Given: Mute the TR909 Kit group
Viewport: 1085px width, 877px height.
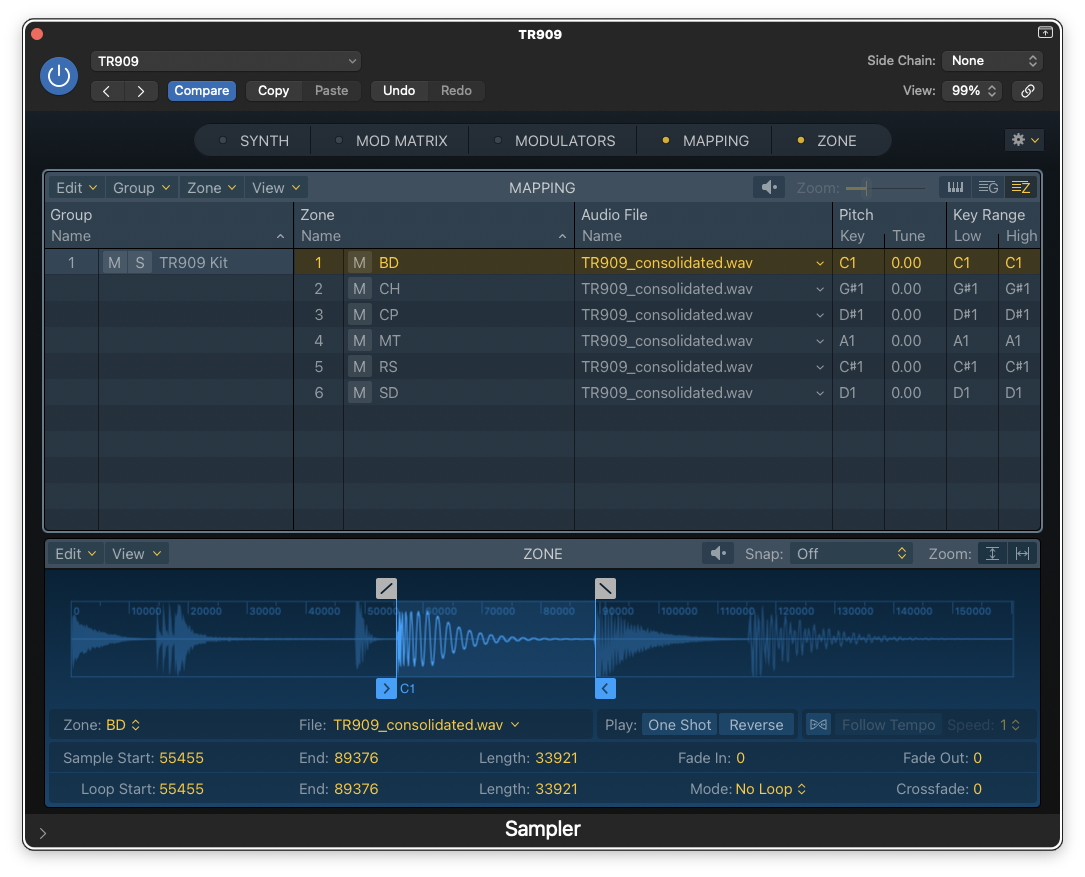Looking at the screenshot, I should click(x=115, y=263).
